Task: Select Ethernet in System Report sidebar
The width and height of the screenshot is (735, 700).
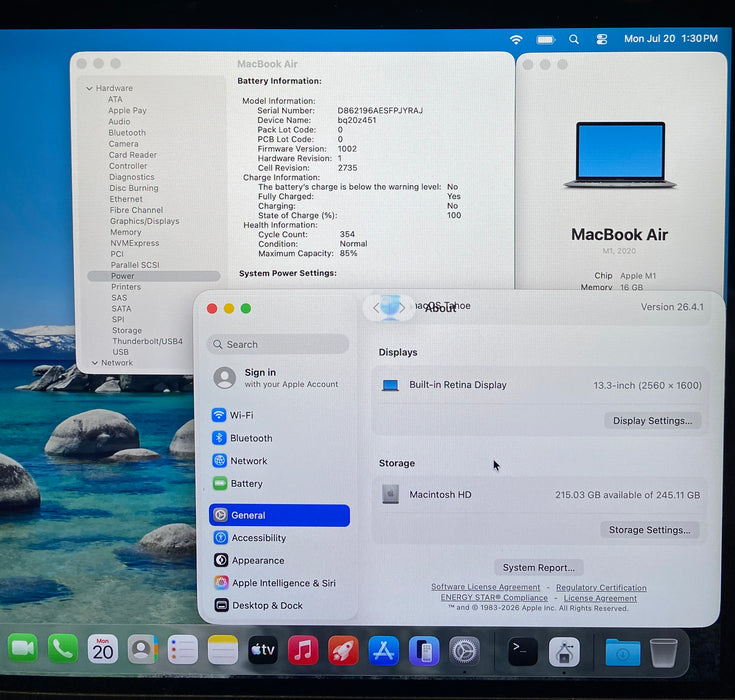Action: (126, 199)
